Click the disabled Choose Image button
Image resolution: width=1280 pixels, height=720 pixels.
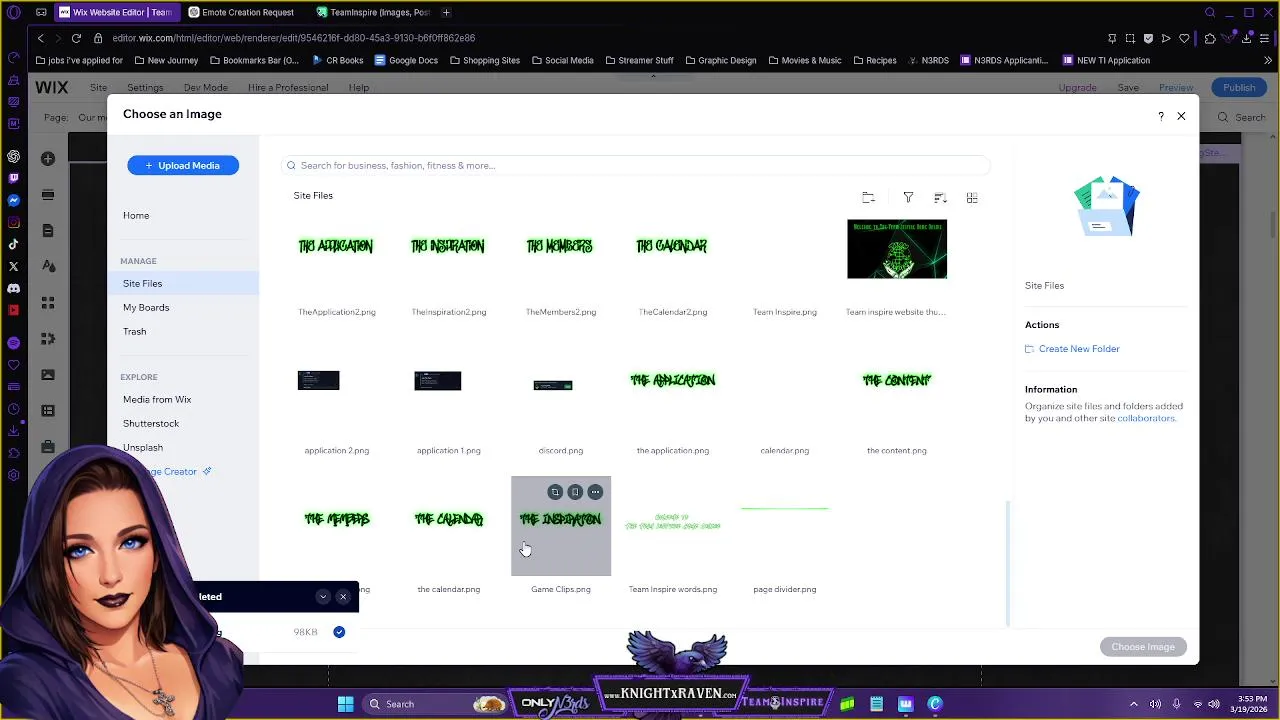(1143, 647)
